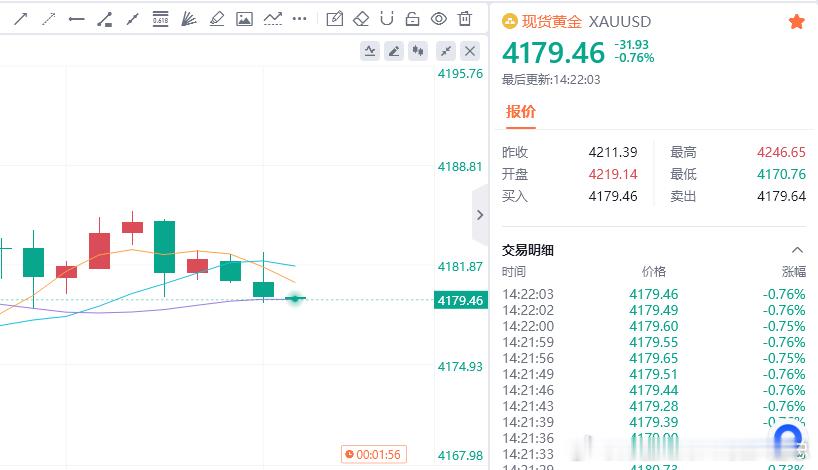The width and height of the screenshot is (818, 470).
Task: Click the 4188.81 price axis label
Action: [460, 167]
